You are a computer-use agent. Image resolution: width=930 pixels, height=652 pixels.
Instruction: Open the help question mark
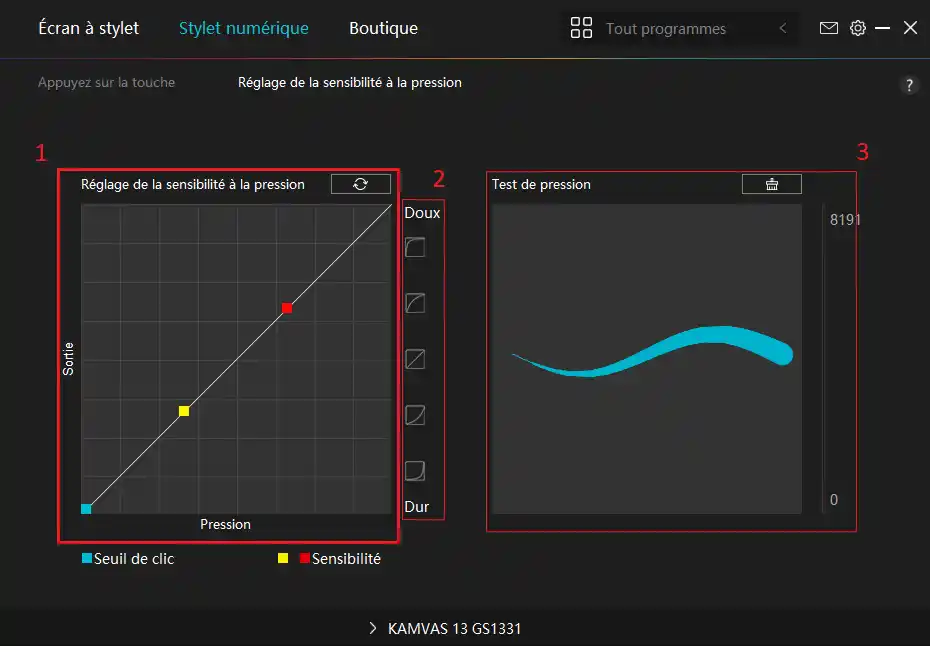pyautogui.click(x=909, y=85)
